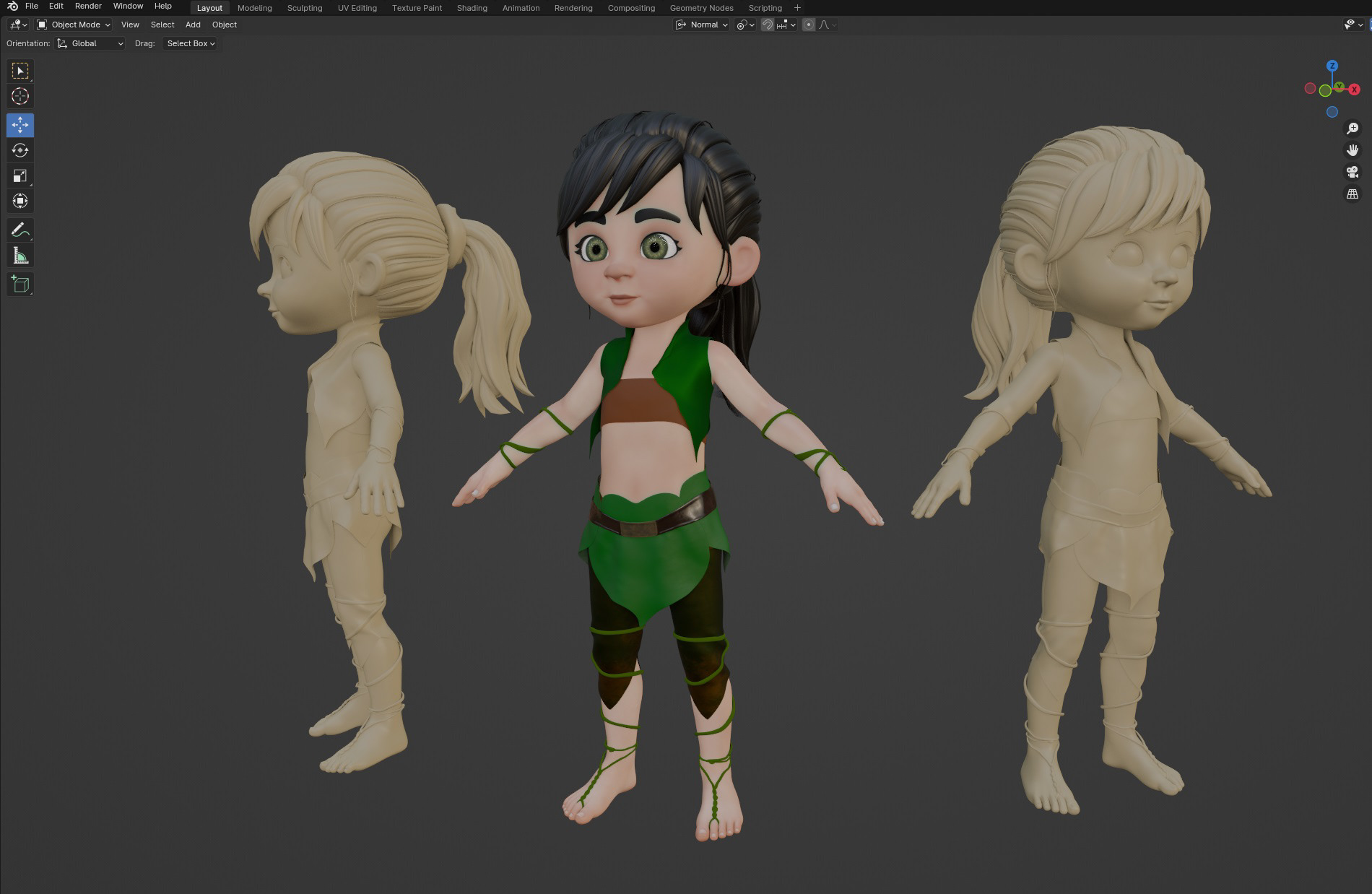Select the Select Box tool in toolbar
Screen dimensions: 1372x894
(x=20, y=71)
